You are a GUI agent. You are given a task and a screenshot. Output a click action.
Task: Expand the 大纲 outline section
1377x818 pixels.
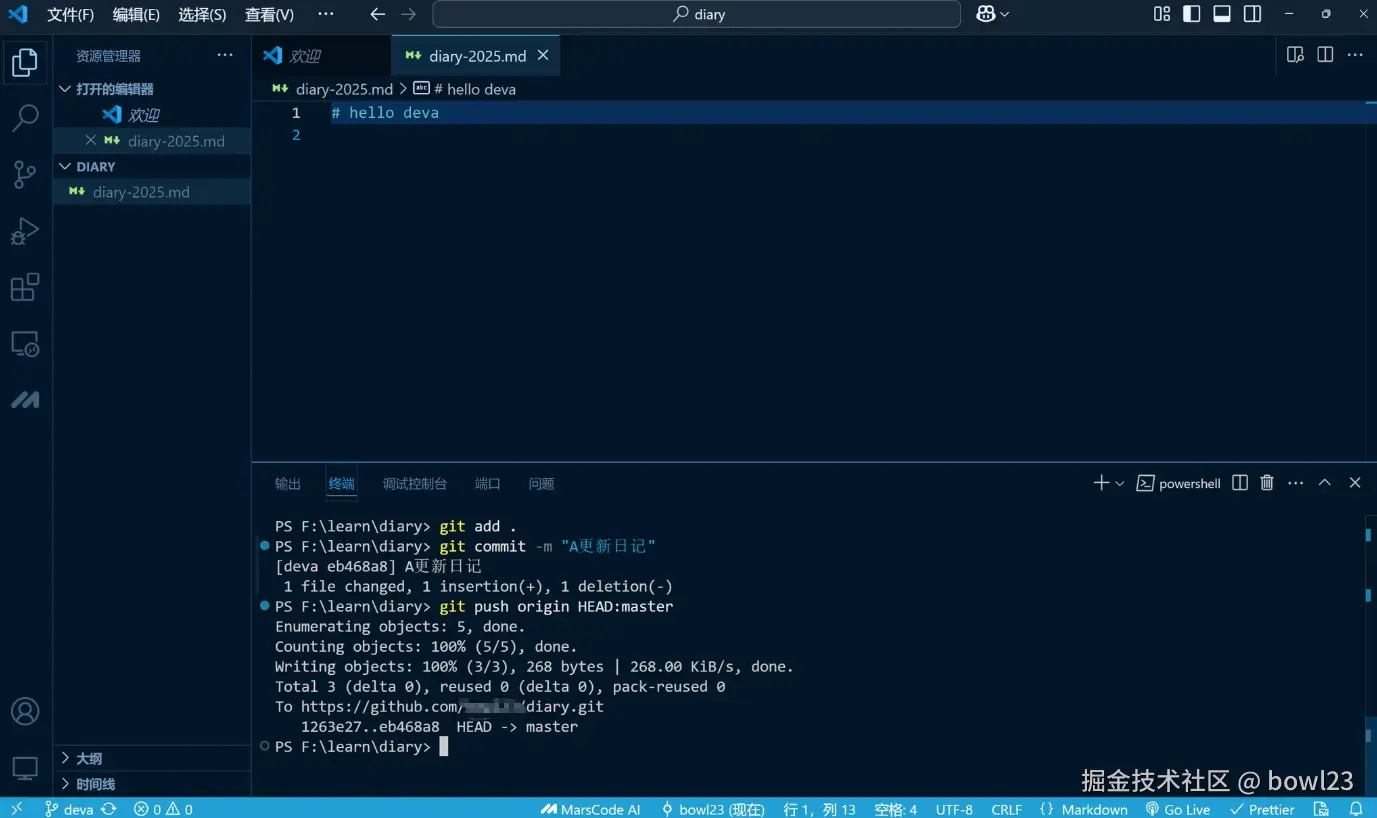tap(152, 758)
